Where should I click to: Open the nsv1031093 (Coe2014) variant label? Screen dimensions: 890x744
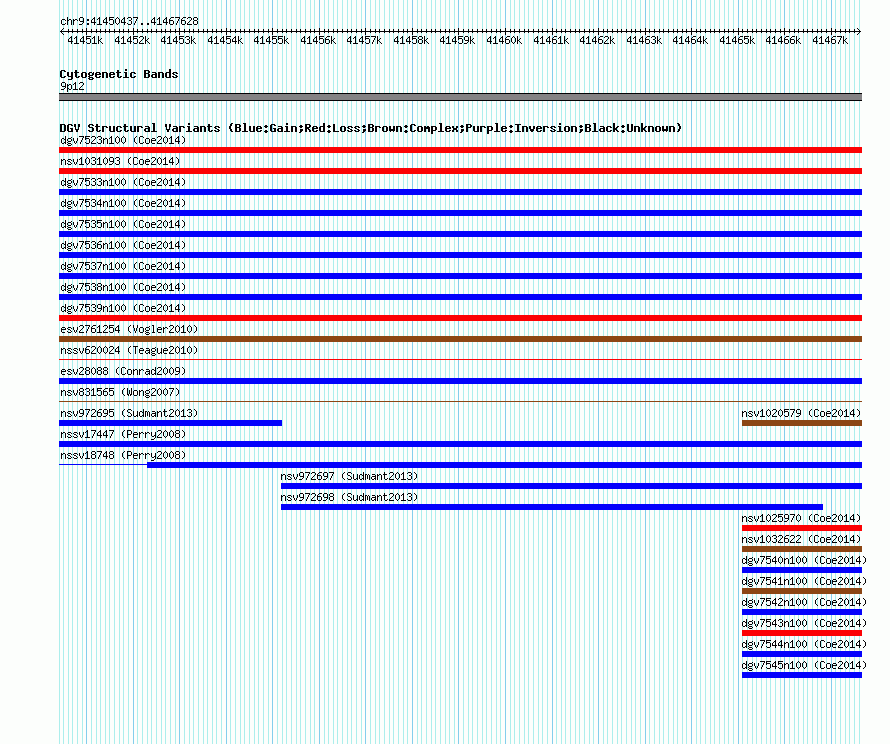[120, 161]
